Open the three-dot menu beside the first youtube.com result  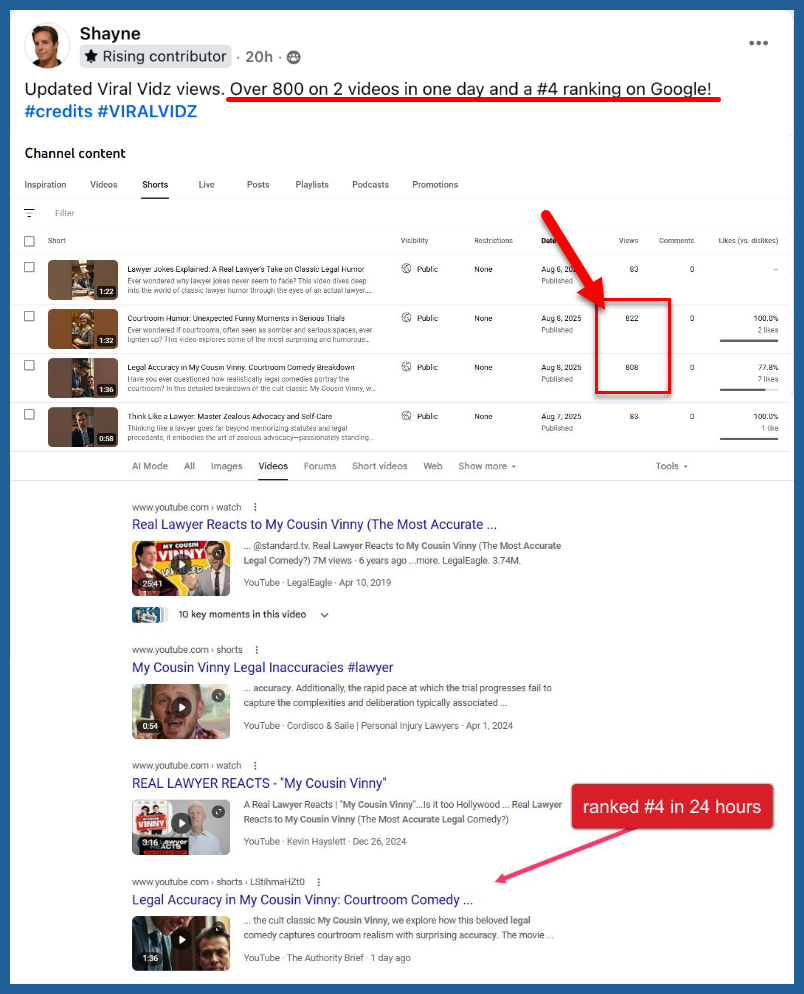point(256,507)
